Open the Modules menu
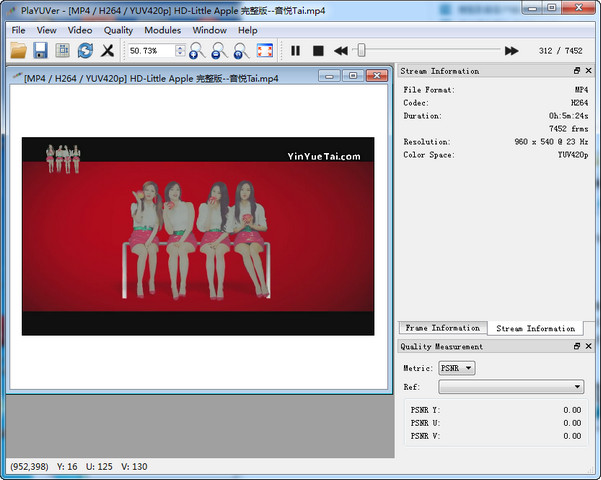Image resolution: width=601 pixels, height=480 pixels. click(162, 30)
